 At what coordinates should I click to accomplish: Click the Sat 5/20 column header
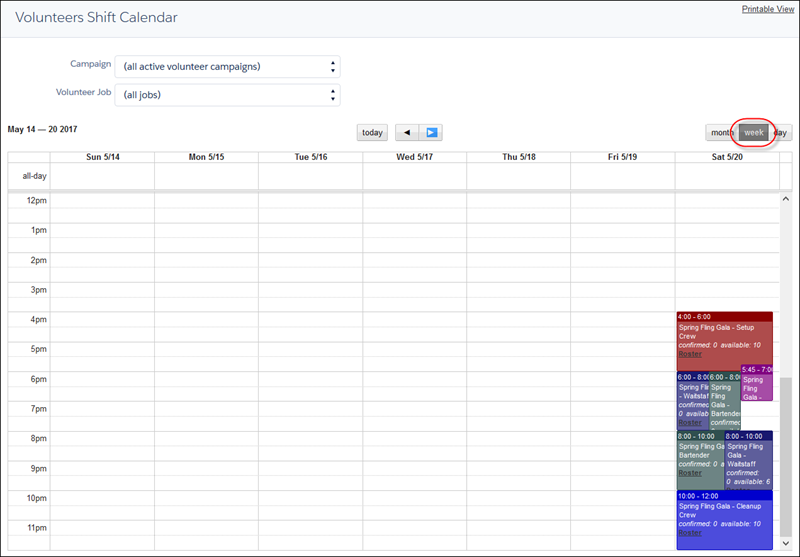tap(727, 157)
